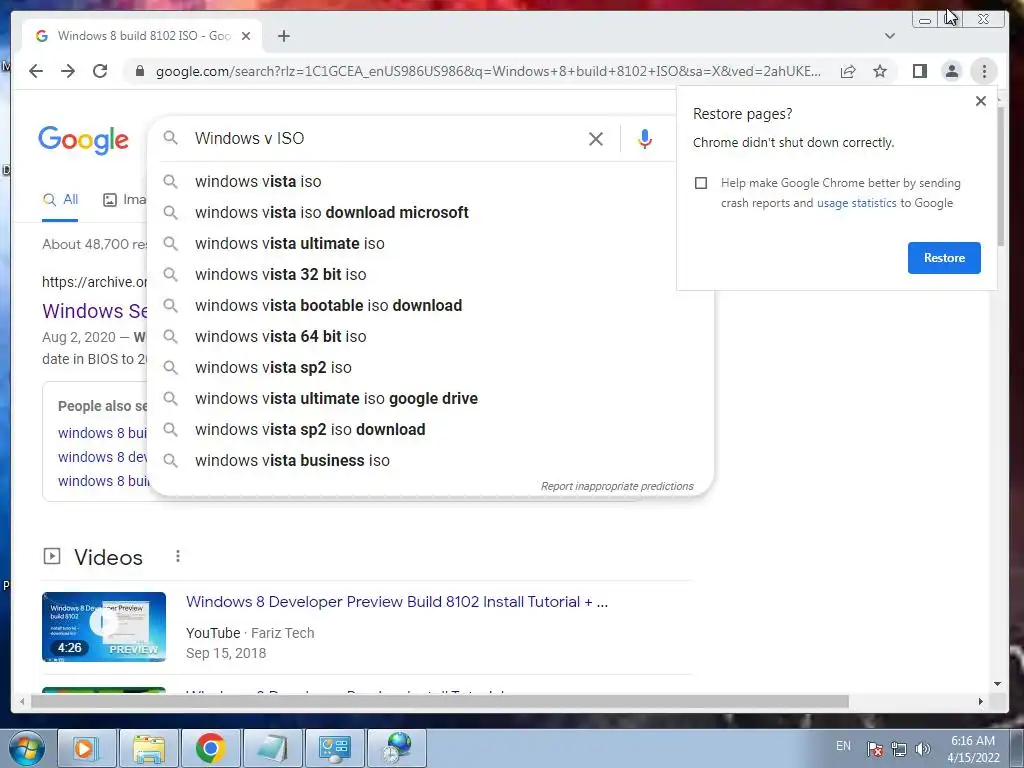Open the Windows Se... archive.org result title
Screen dimensions: 1024x768
[95, 311]
